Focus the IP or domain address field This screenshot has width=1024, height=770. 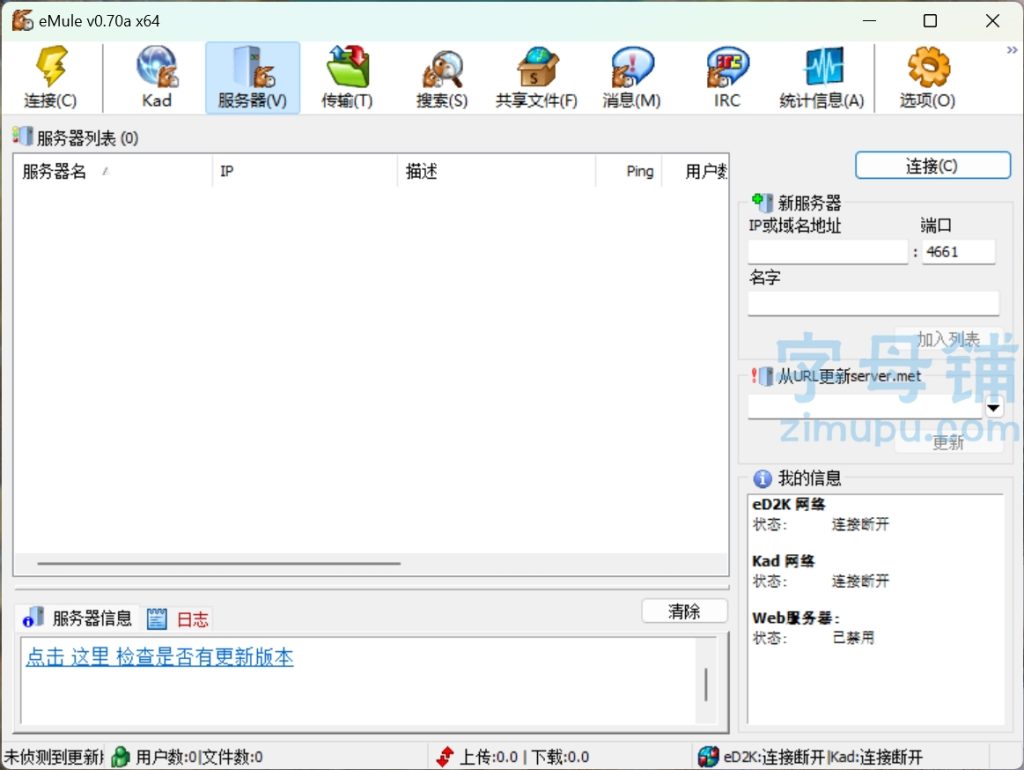pyautogui.click(x=827, y=252)
